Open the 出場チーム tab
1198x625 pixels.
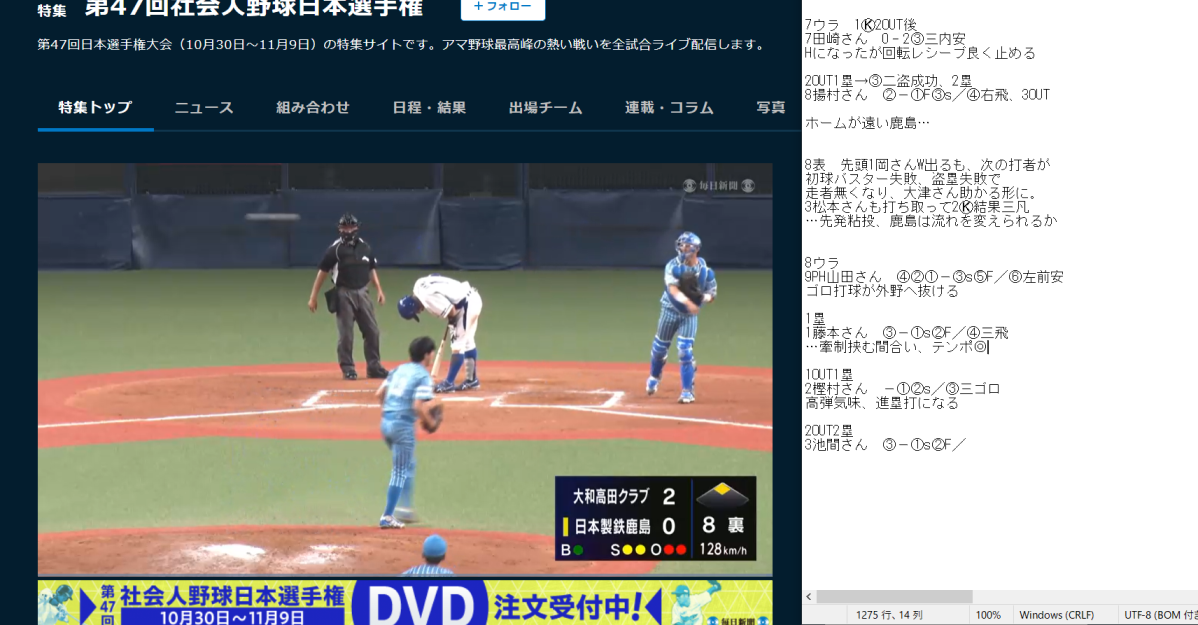point(546,108)
